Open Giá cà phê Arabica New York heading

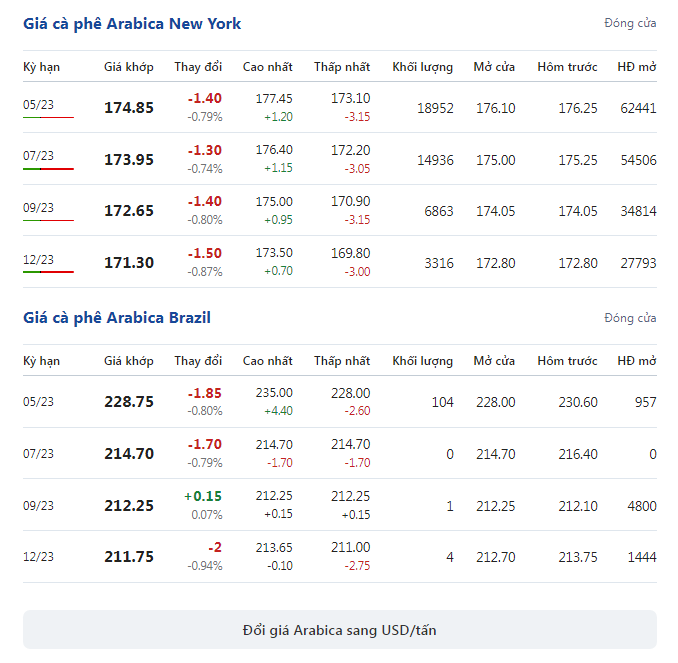point(132,24)
